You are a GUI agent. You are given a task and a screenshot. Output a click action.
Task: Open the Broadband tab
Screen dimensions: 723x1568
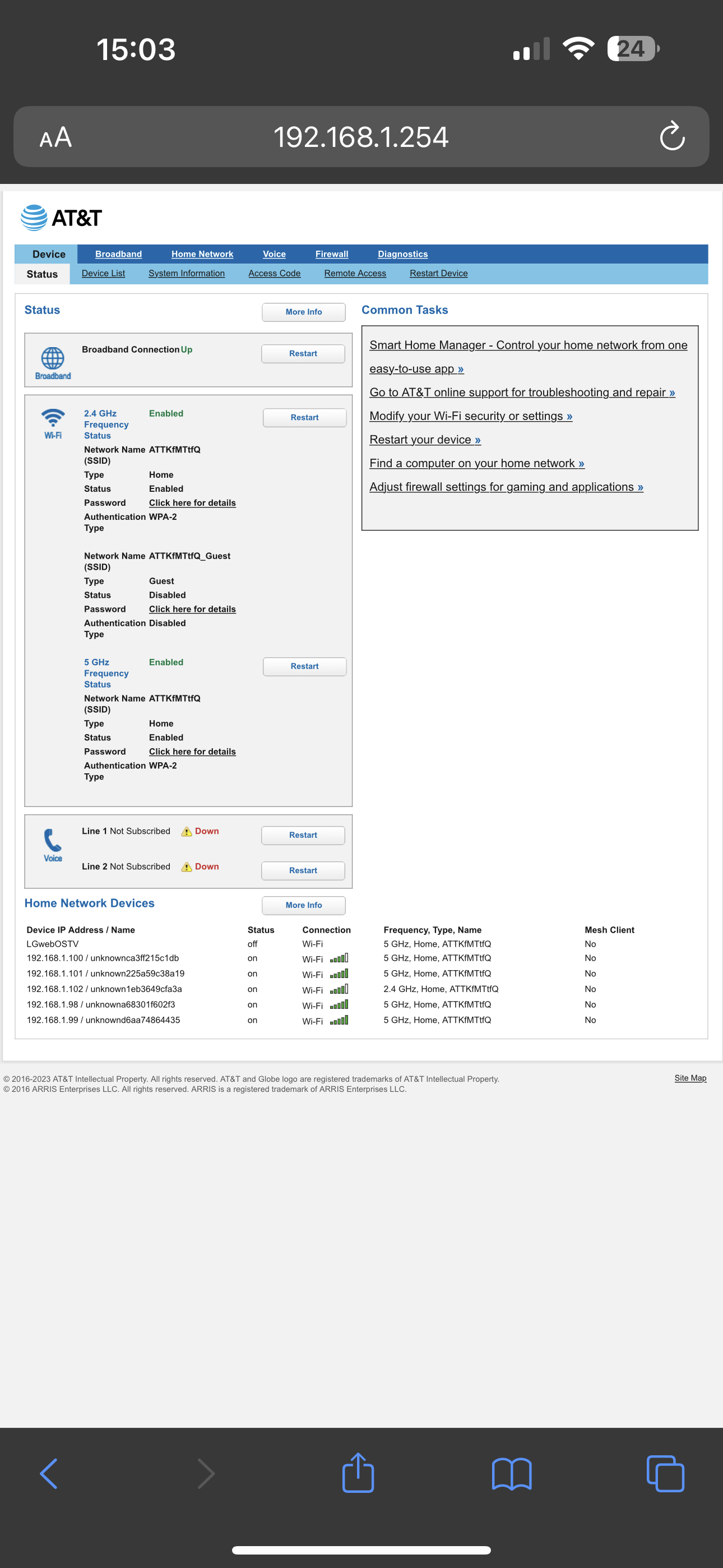[119, 255]
